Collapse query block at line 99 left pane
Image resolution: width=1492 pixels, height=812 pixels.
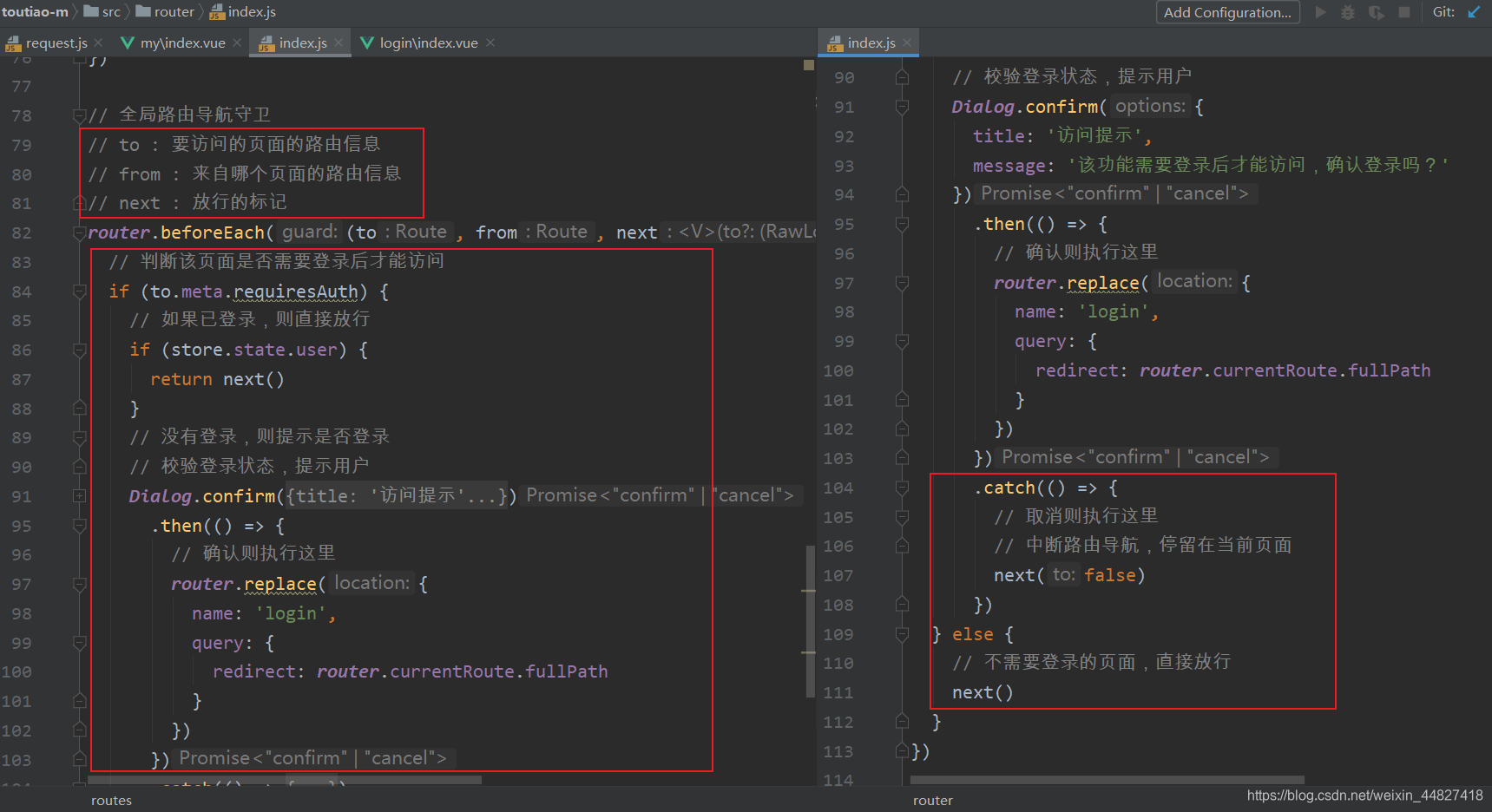80,643
